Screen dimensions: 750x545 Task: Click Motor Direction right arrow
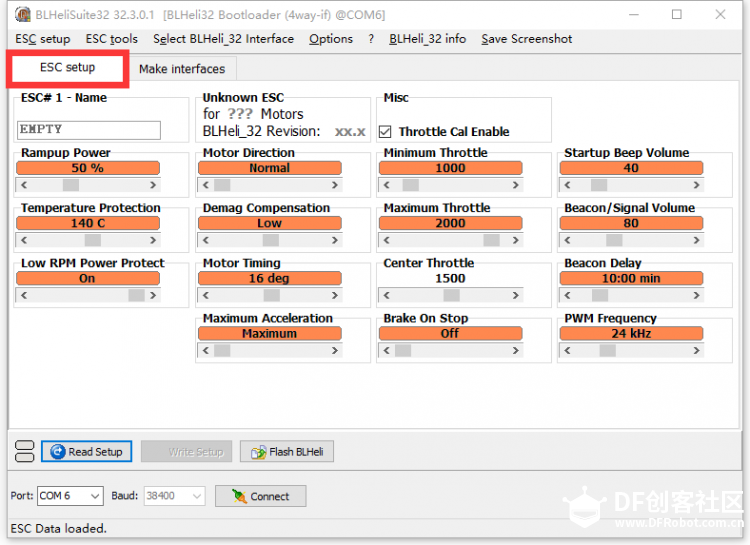(335, 185)
